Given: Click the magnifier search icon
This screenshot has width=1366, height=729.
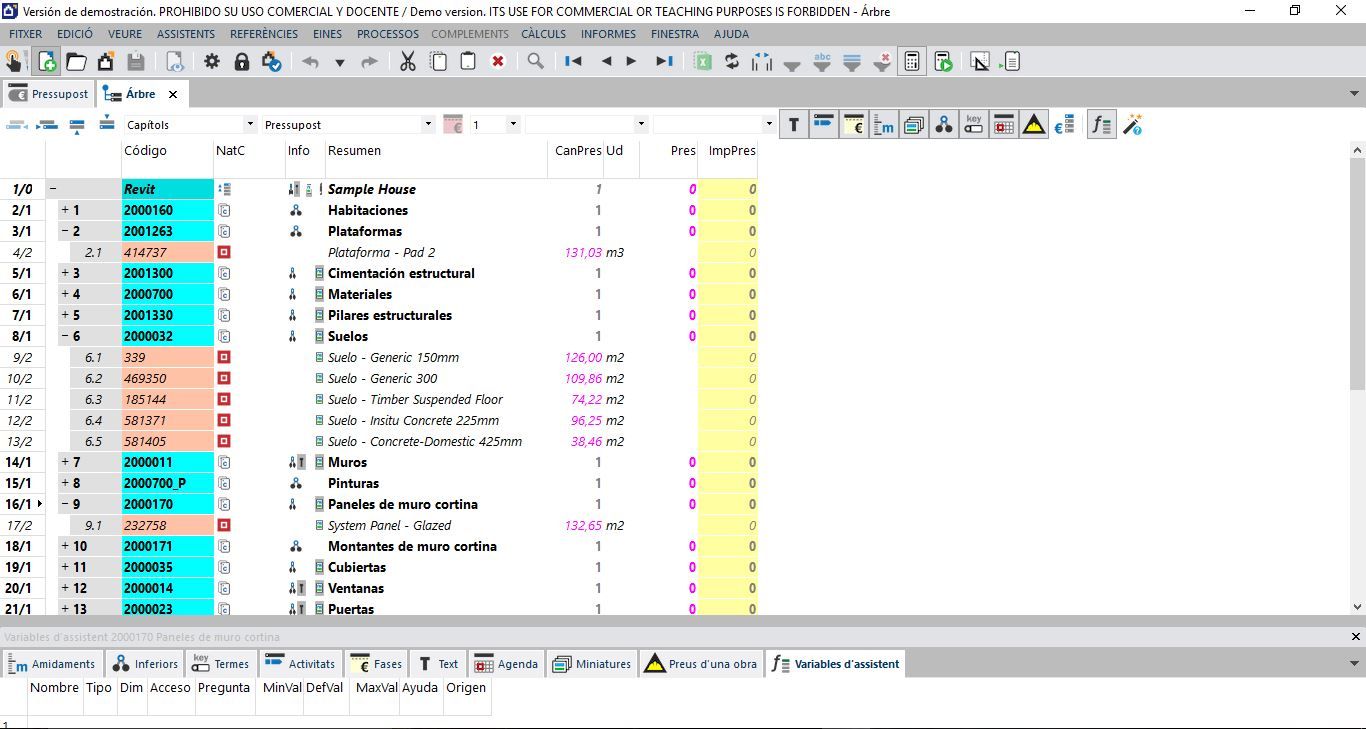Looking at the screenshot, I should point(536,62).
